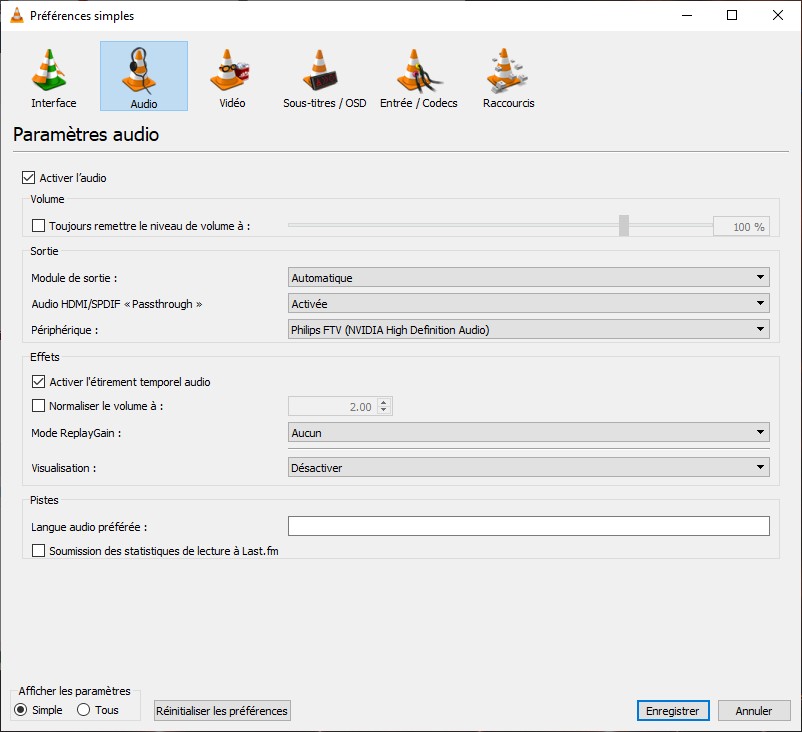Enable Normaliser le volume option
This screenshot has height=732, width=802.
click(39, 406)
